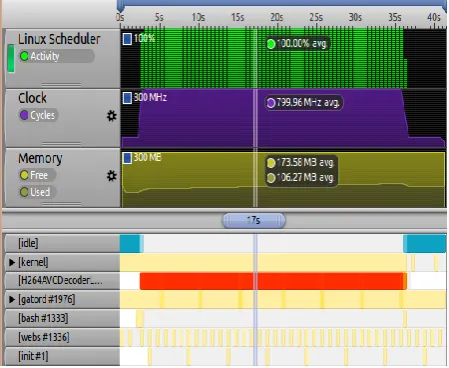Toggle the Memory Used series
The width and height of the screenshot is (449, 368).
[x=37, y=192]
